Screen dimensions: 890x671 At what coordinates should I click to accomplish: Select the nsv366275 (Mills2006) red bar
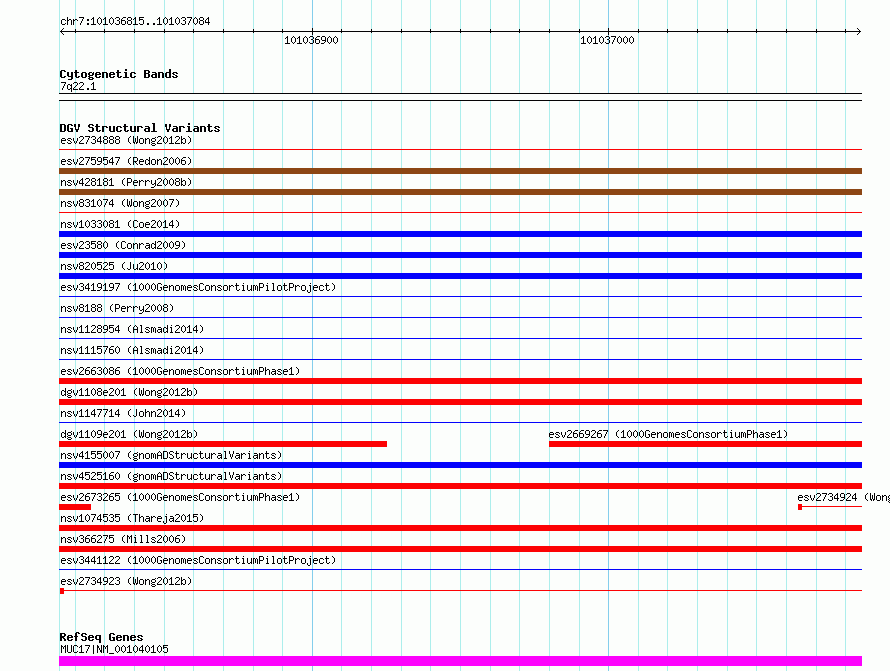(460, 549)
